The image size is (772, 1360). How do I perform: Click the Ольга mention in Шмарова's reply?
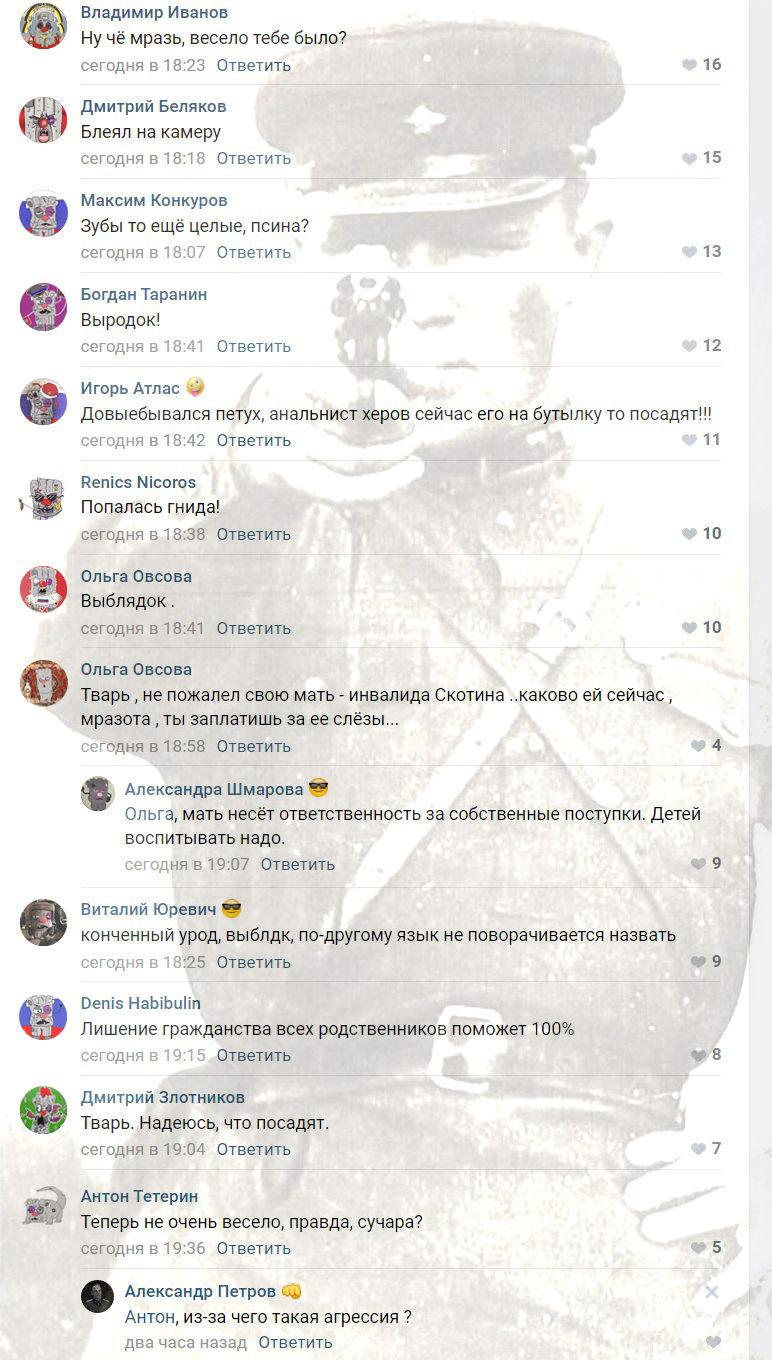[x=148, y=814]
